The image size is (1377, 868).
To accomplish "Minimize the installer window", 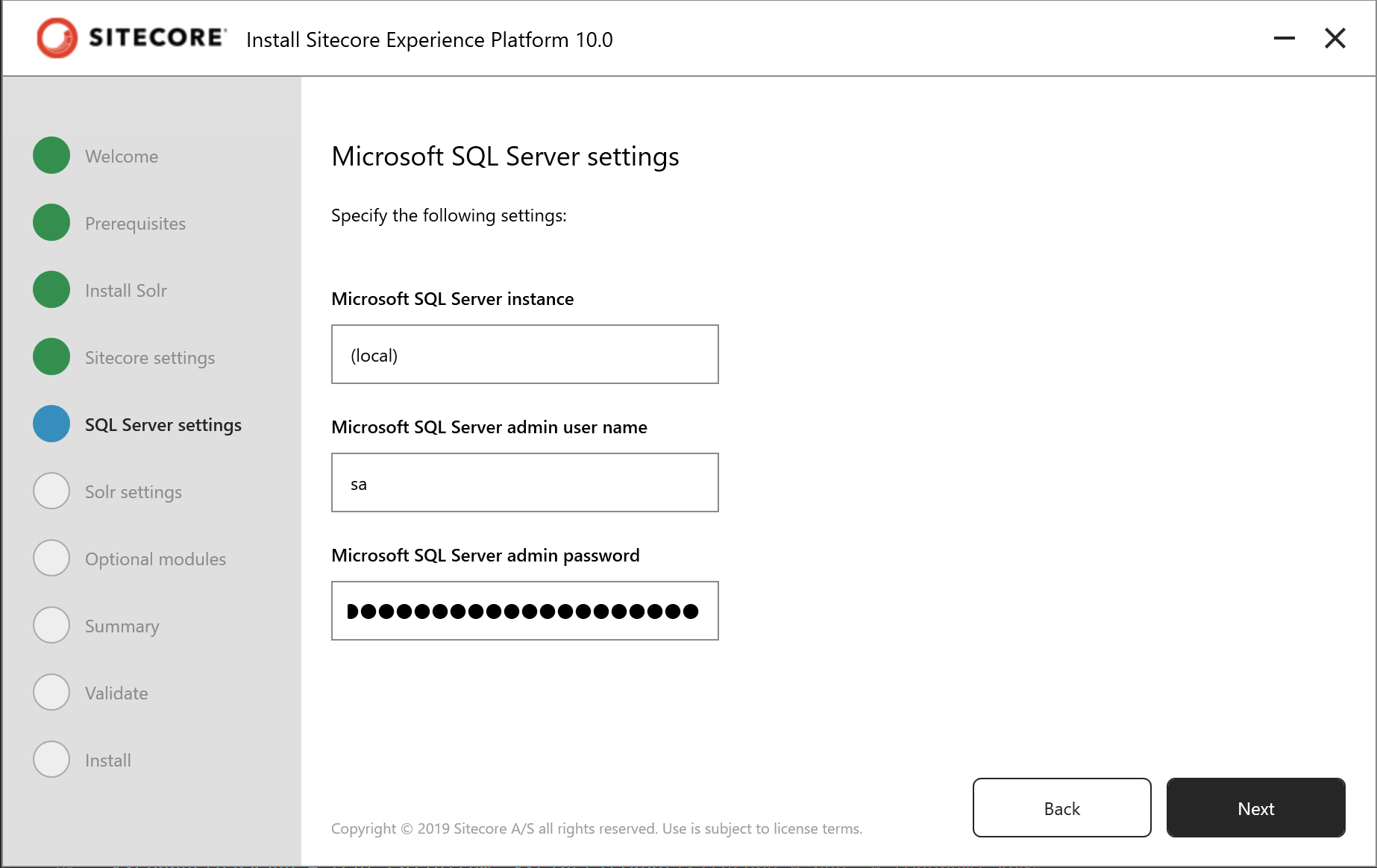I will [1285, 38].
